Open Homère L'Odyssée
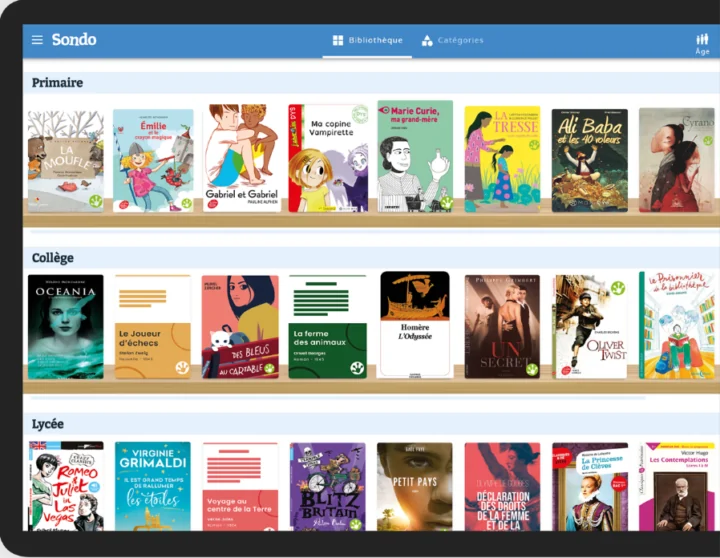Screen dimensions: 720x558 tap(415, 325)
